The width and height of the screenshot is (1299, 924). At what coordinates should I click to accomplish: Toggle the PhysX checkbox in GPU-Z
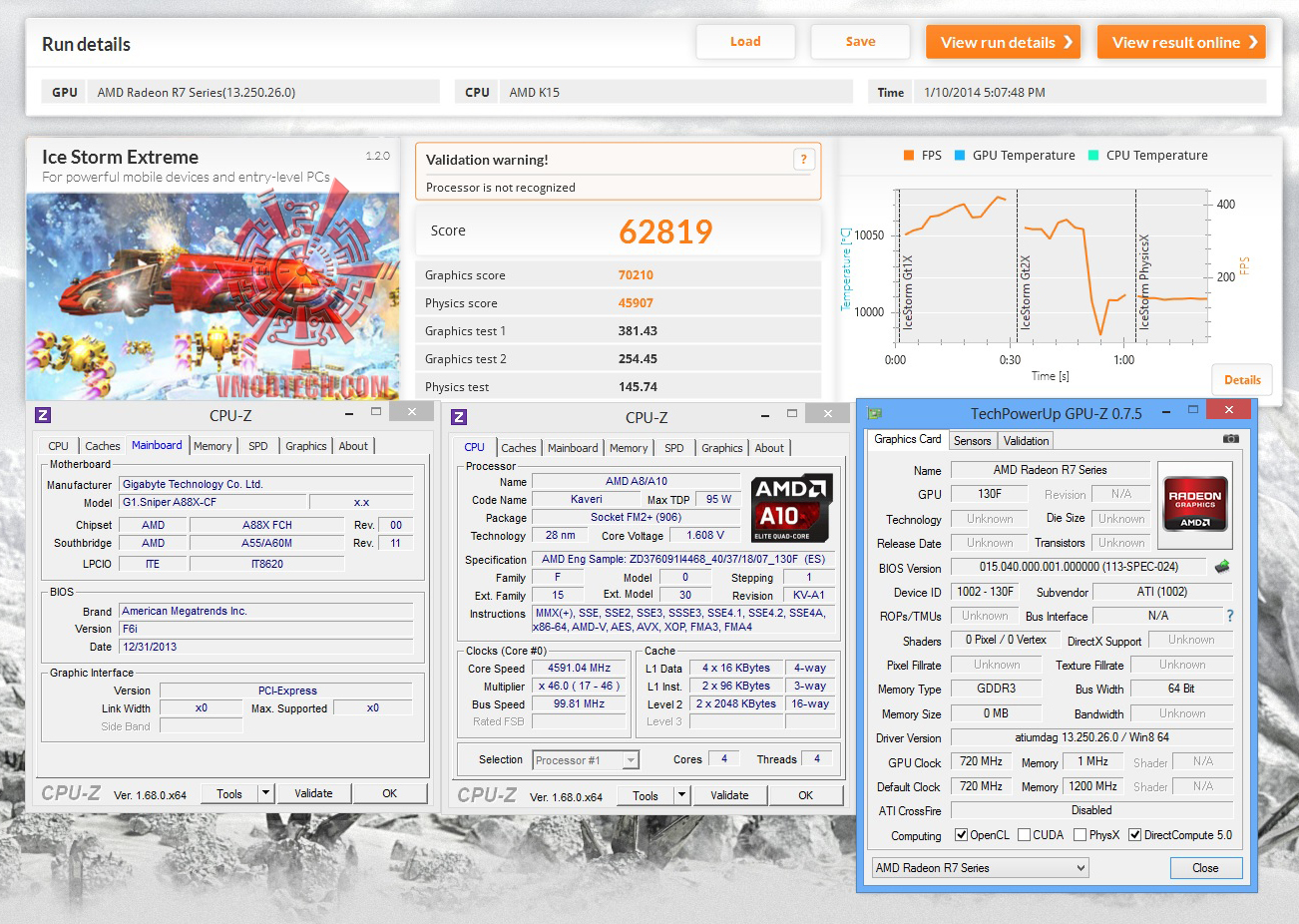point(1080,835)
